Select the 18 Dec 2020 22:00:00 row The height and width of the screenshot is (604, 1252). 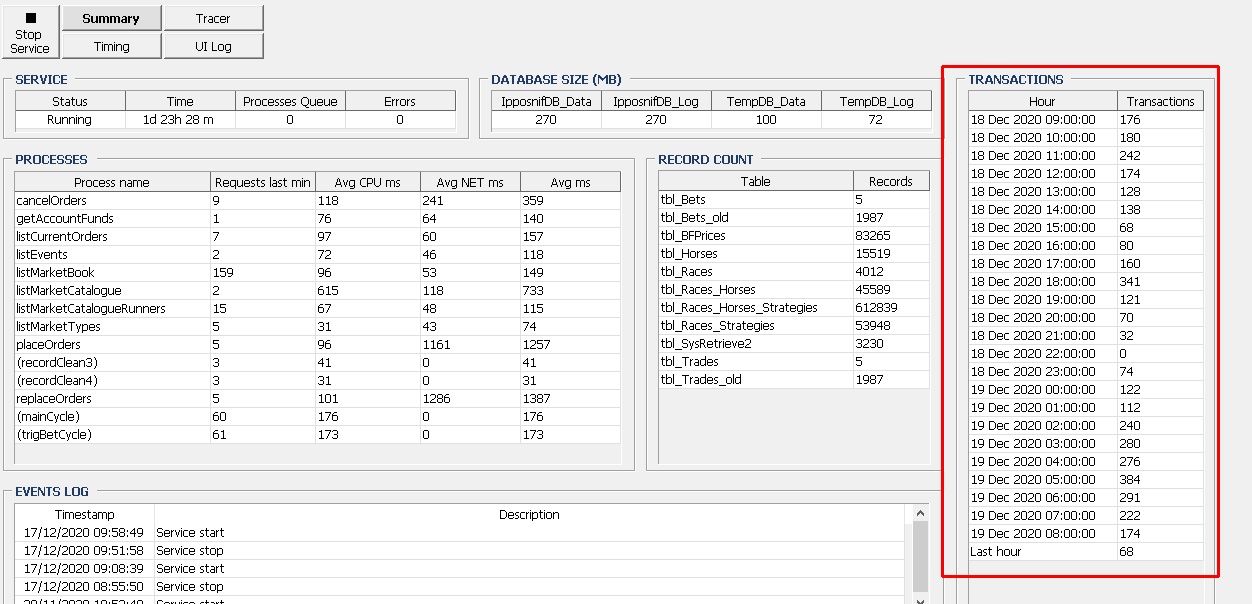(x=1086, y=354)
